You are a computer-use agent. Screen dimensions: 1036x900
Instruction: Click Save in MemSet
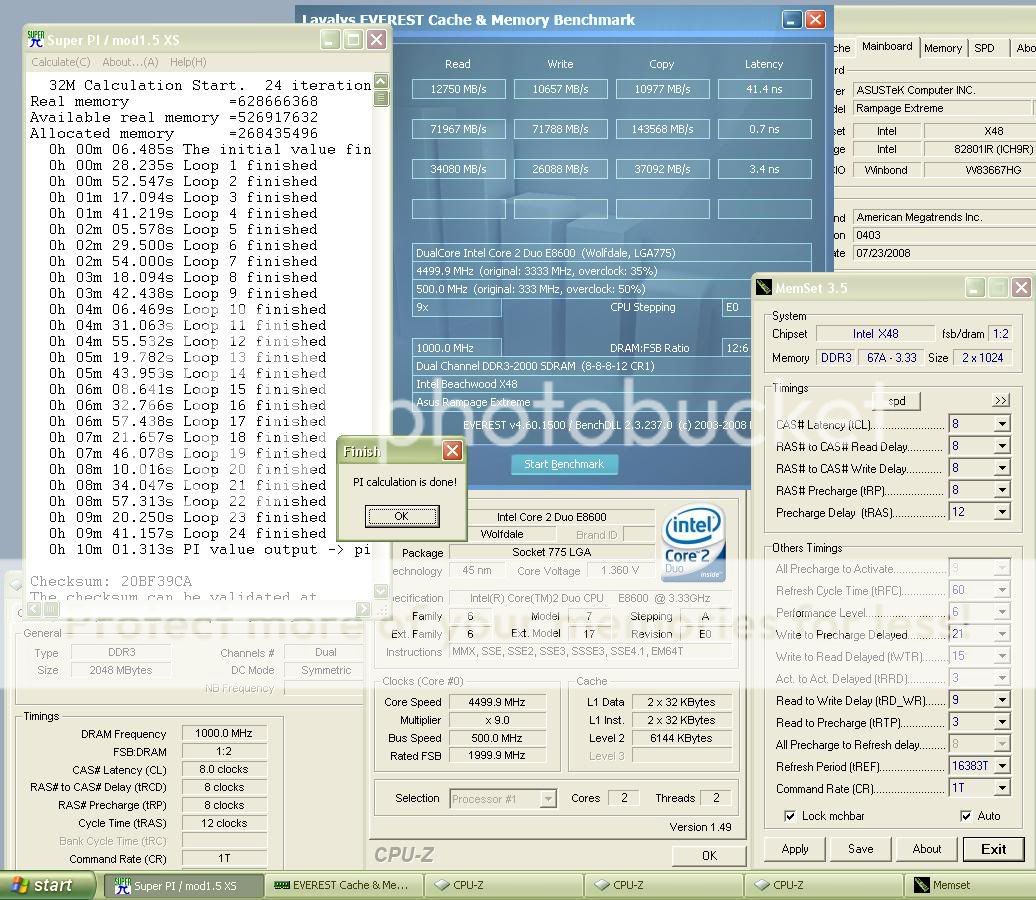(x=860, y=849)
